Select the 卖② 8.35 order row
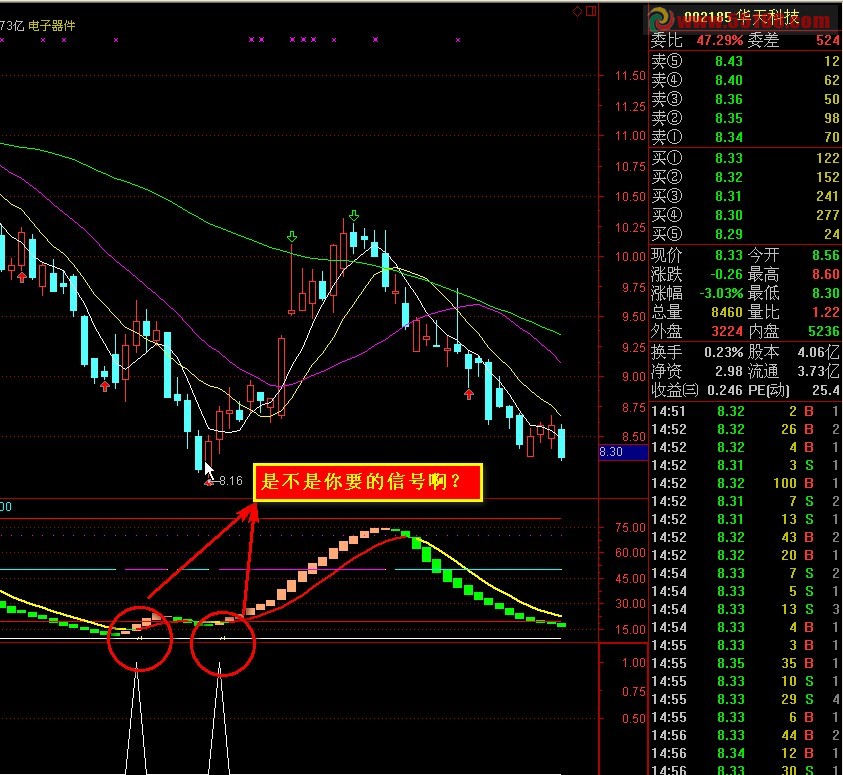This screenshot has width=843, height=775. [x=745, y=118]
